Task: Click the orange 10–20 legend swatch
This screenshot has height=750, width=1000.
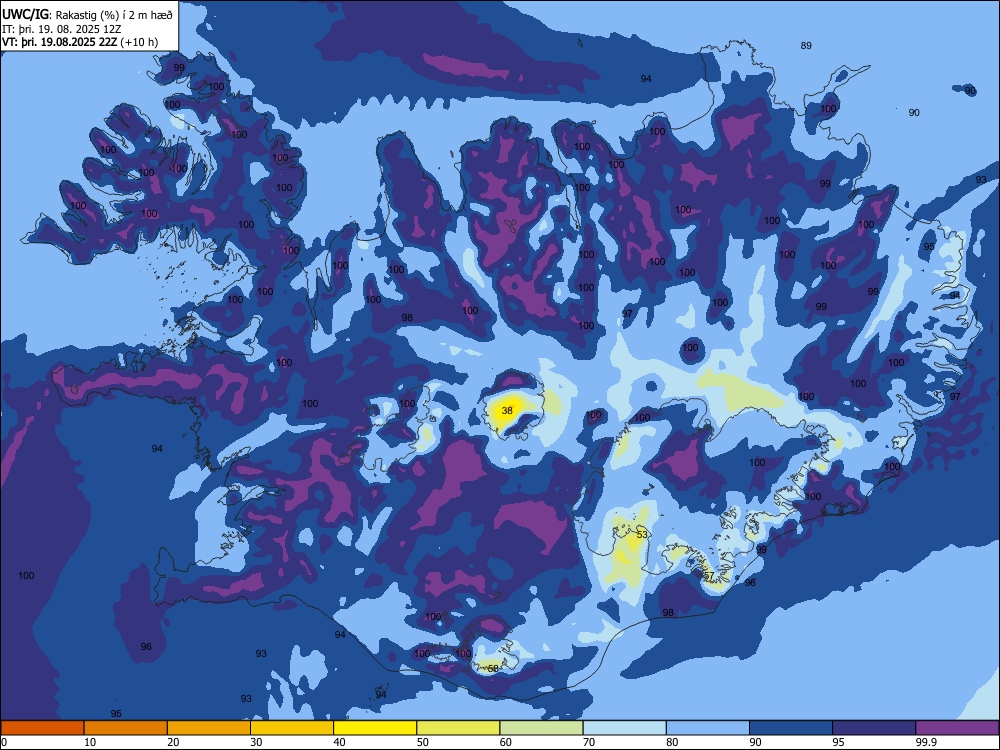Action: (x=126, y=728)
